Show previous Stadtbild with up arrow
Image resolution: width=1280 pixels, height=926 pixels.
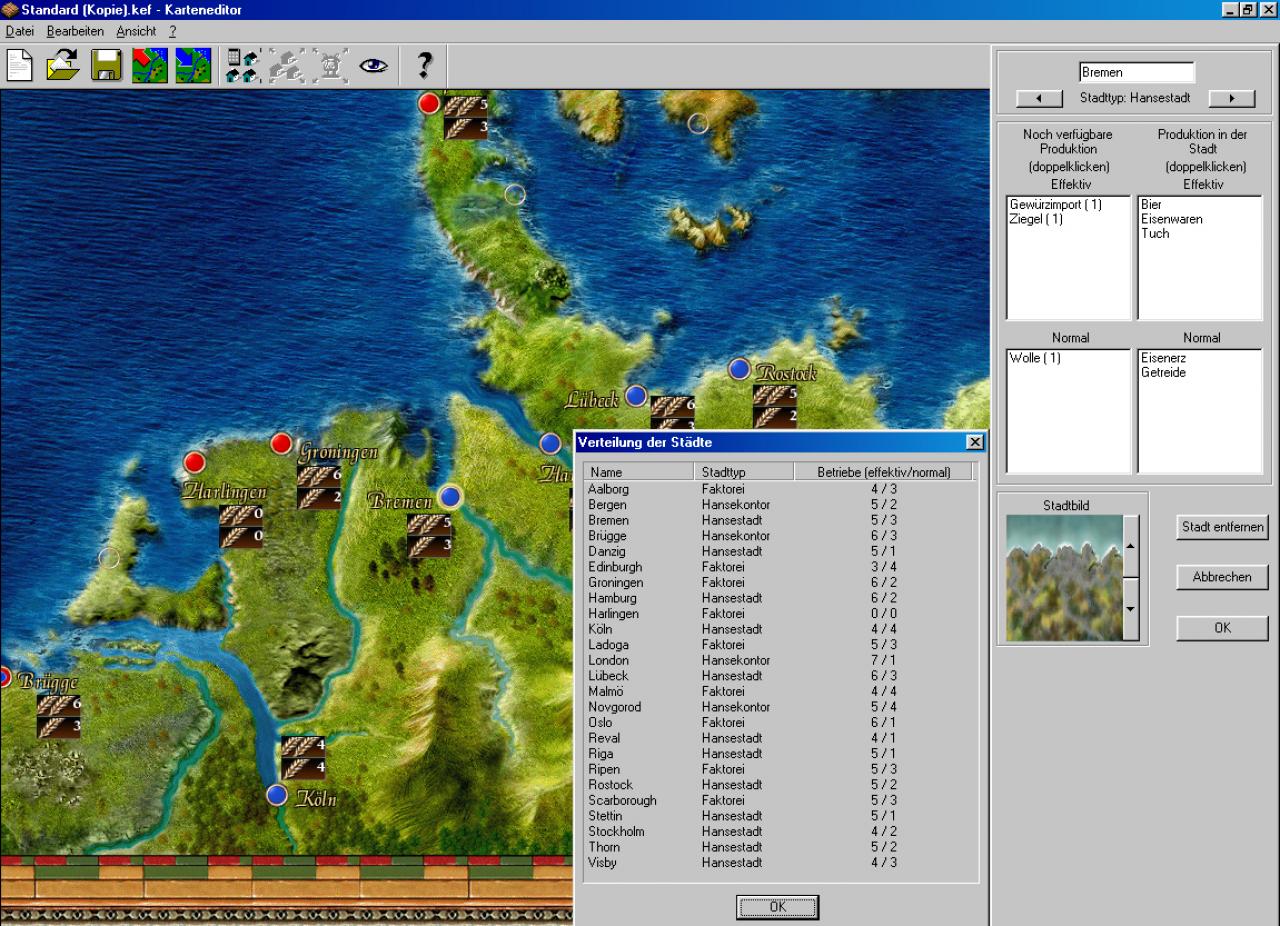coord(1132,546)
